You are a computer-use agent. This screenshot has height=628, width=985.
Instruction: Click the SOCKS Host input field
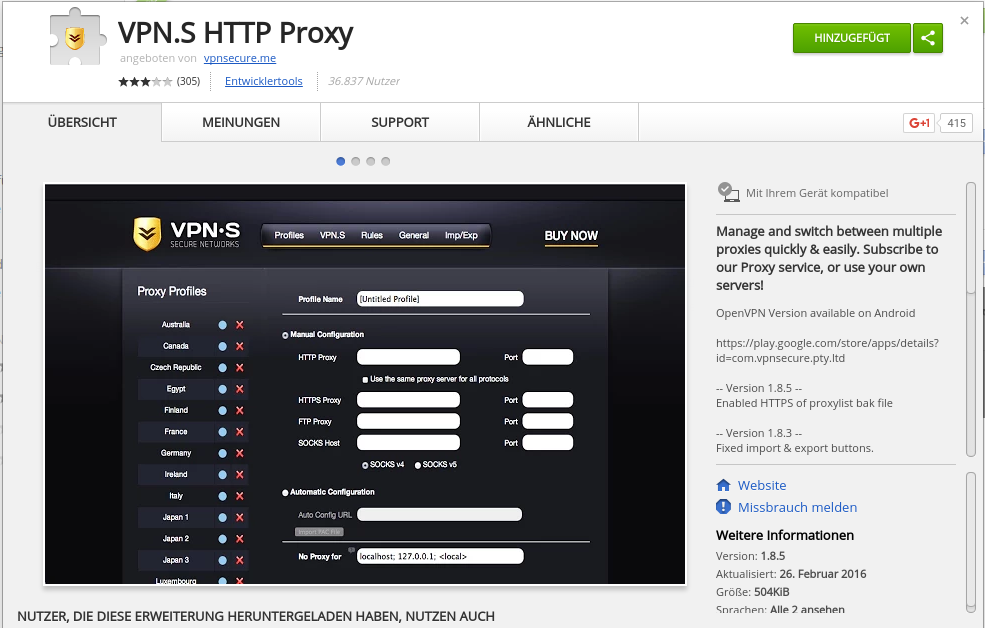(x=408, y=443)
